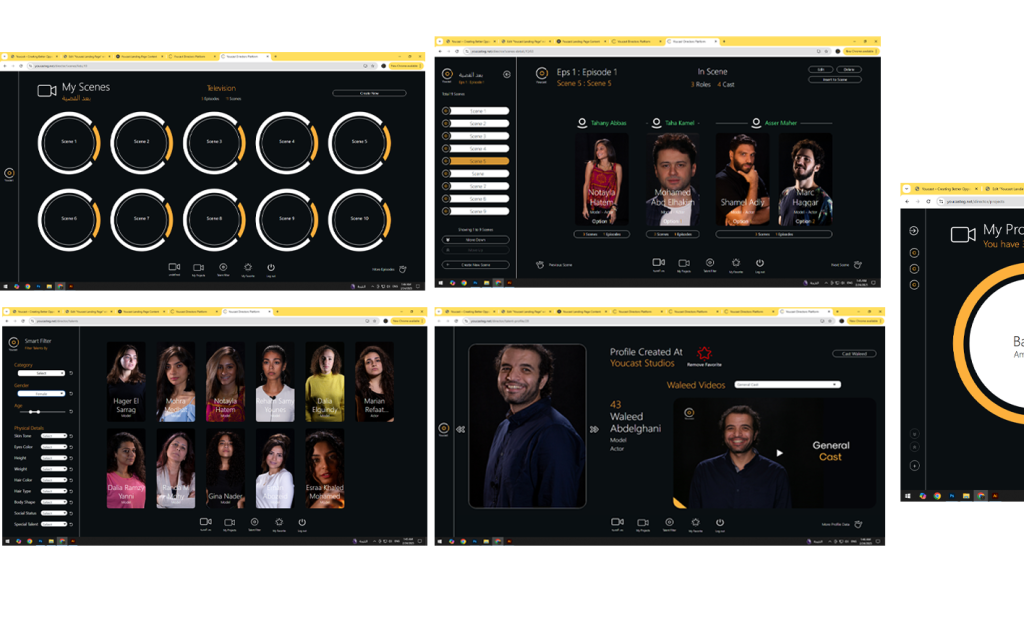Open My Favorite from the profile page toolbar

pyautogui.click(x=695, y=522)
